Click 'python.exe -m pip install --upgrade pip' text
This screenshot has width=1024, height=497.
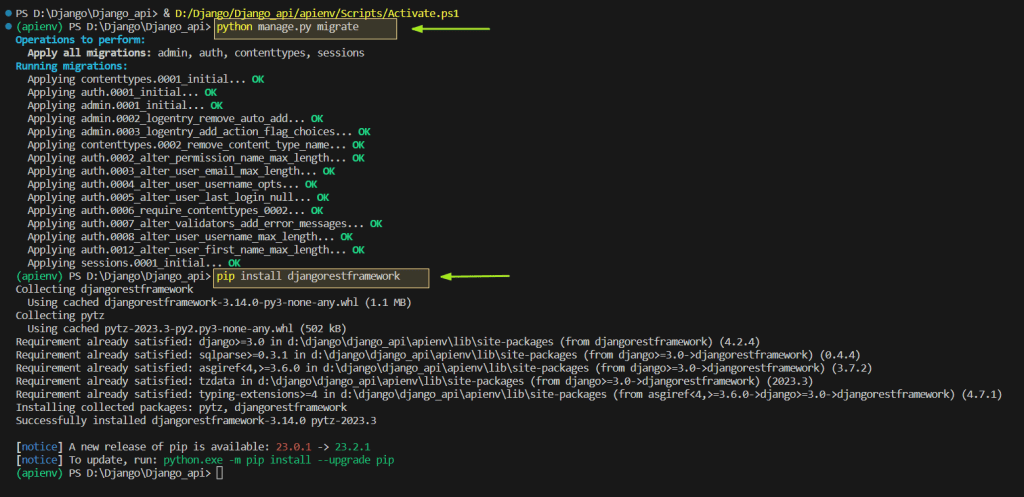pos(279,460)
